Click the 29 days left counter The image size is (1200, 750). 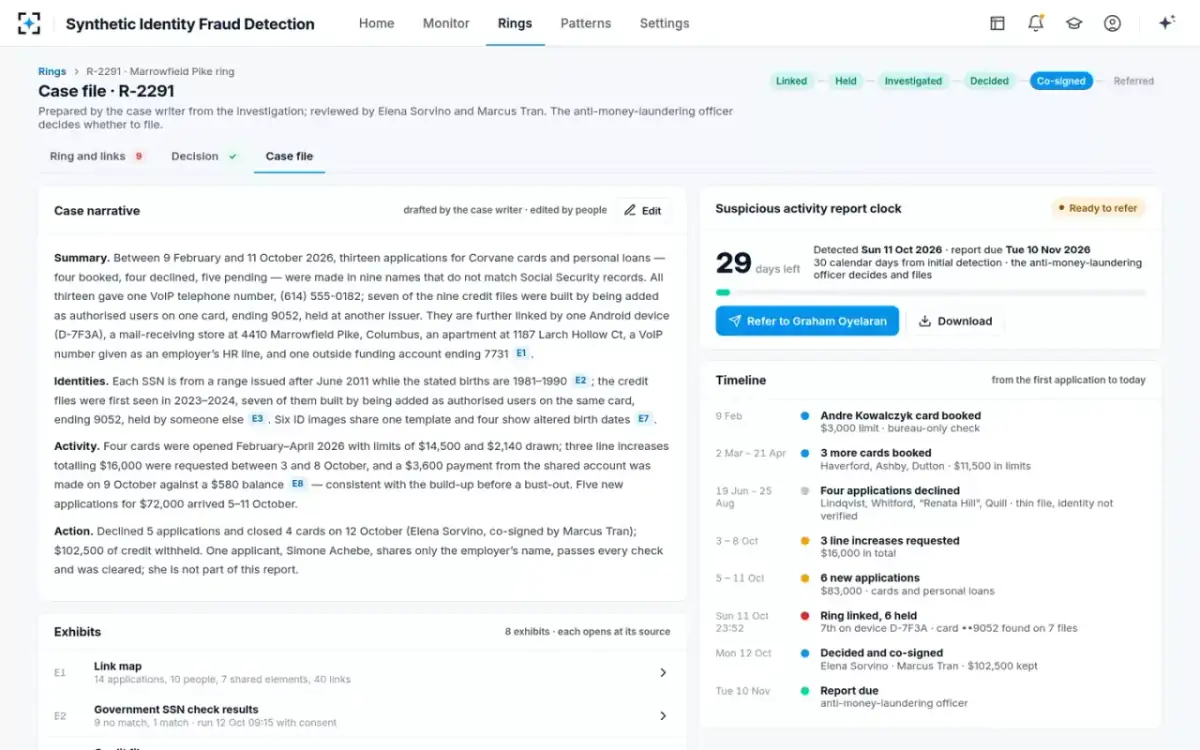pos(758,263)
